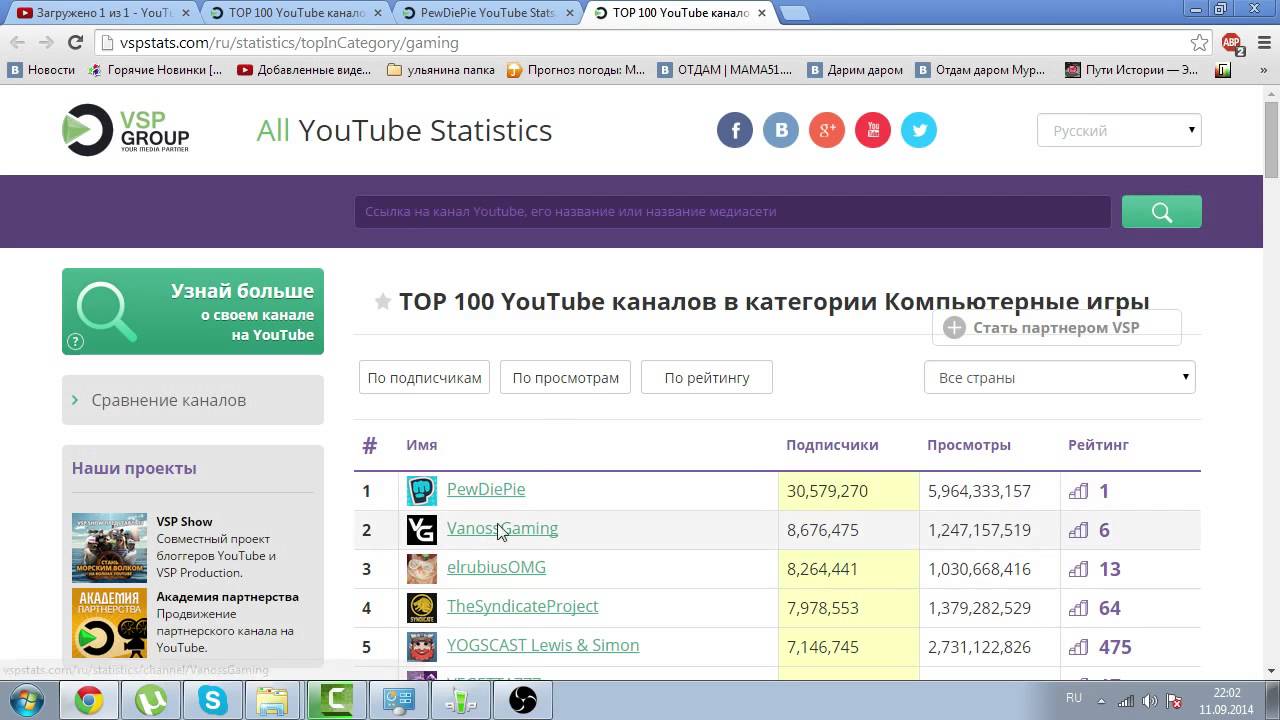Image resolution: width=1280 pixels, height=720 pixels.
Task: Open the Twitter social icon
Action: [x=919, y=130]
